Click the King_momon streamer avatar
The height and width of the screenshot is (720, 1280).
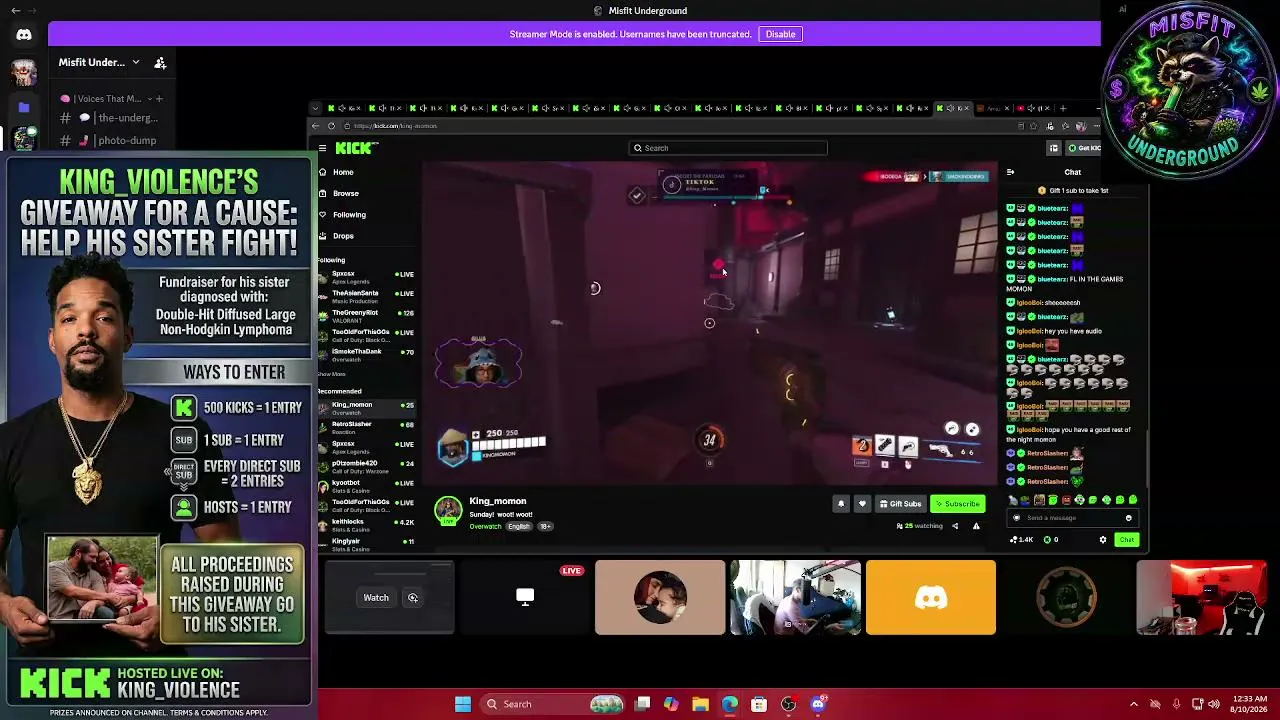448,510
